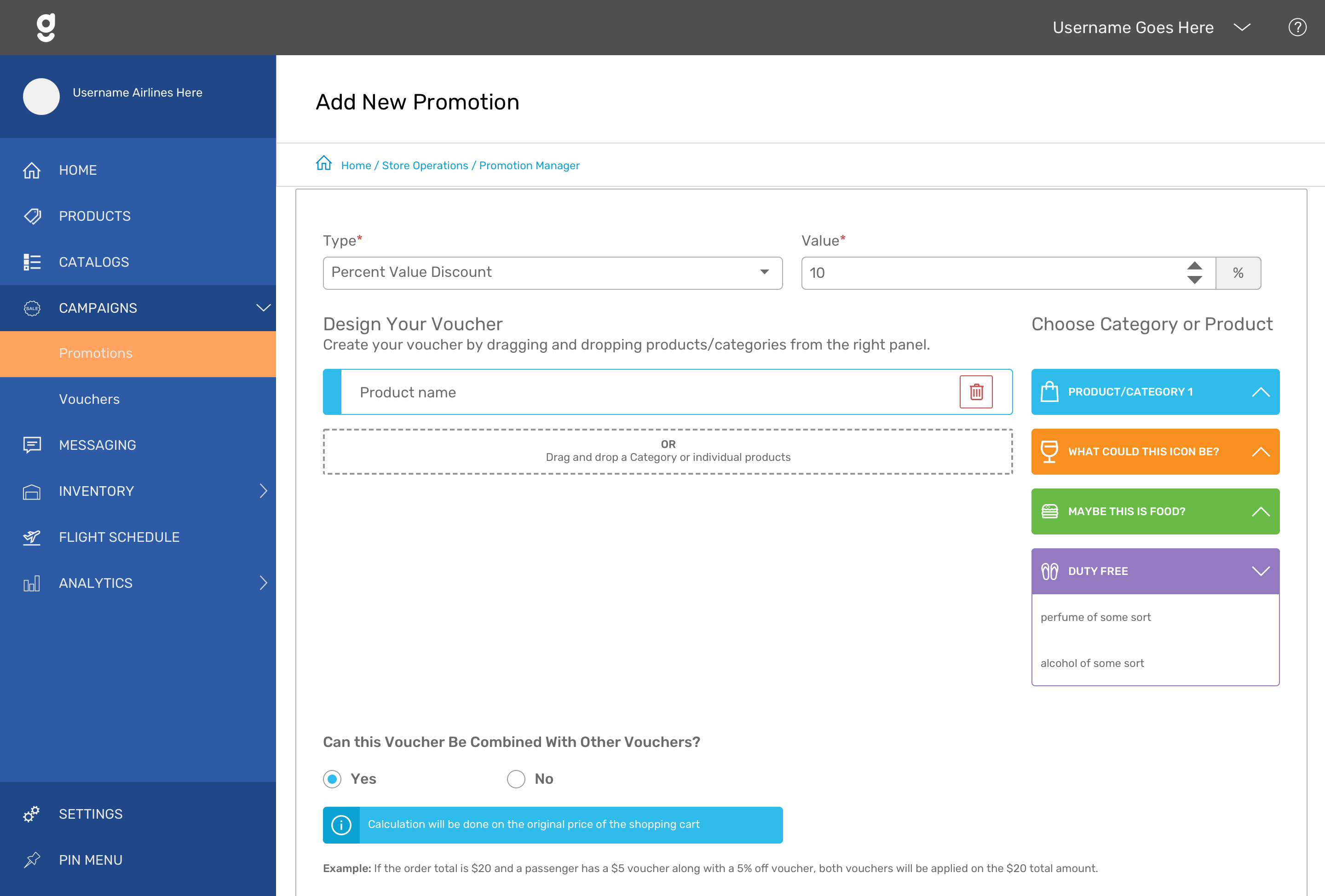Collapse the WHAT COULD THIS ICON BE panel

click(1260, 451)
